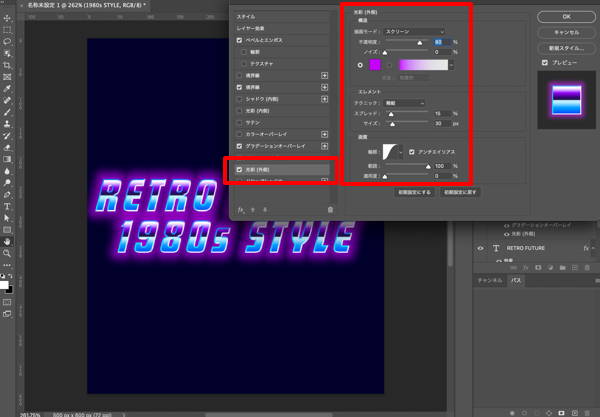Hide the RETRO FUTURE layer with its eye icon
The height and width of the screenshot is (417, 600).
[x=481, y=248]
